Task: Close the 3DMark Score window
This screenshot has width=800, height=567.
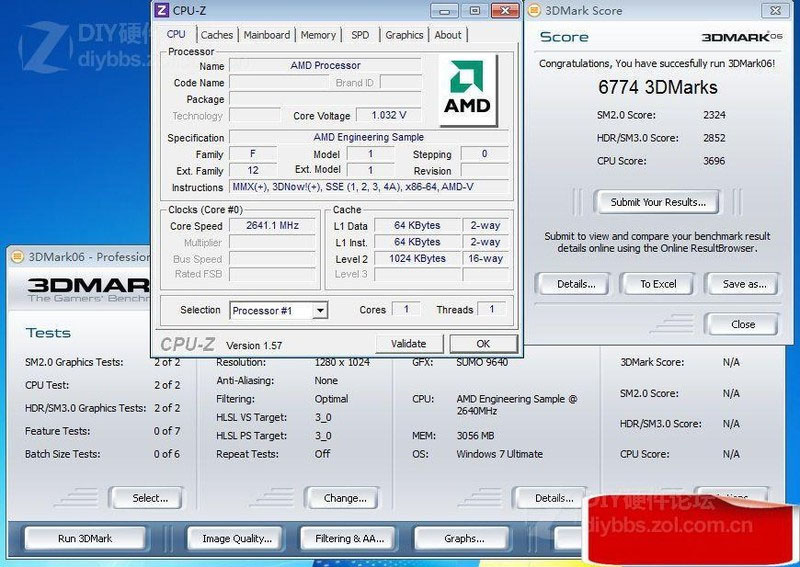Action: 776,10
